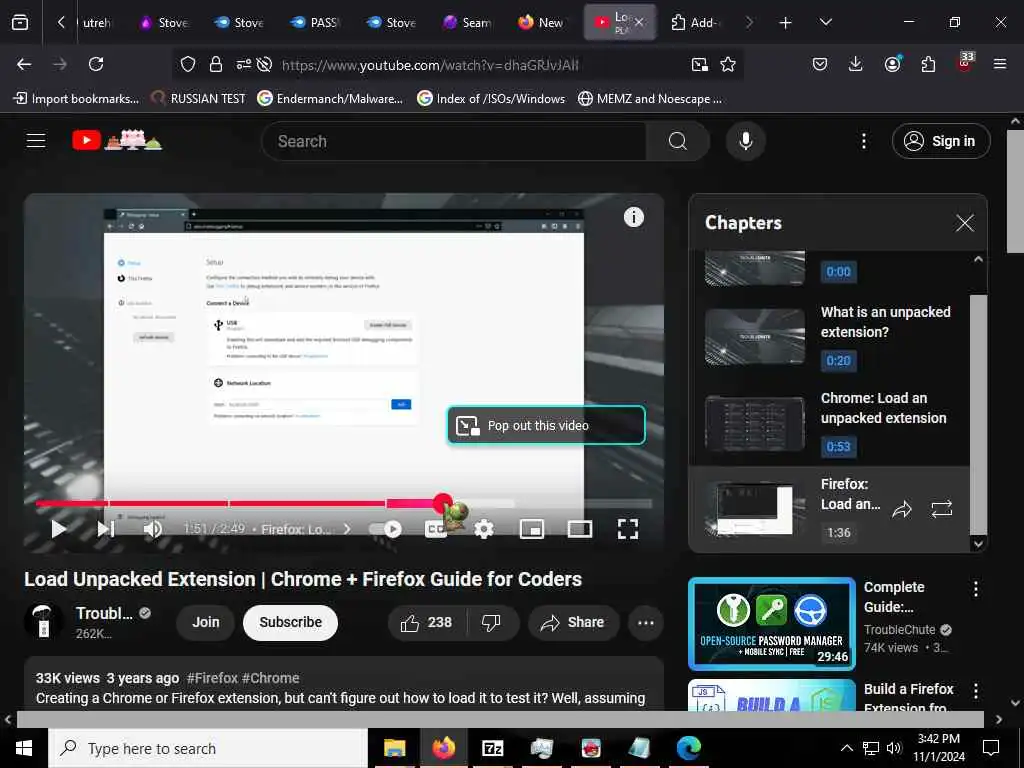
Task: View site security lock info
Action: click(x=216, y=64)
